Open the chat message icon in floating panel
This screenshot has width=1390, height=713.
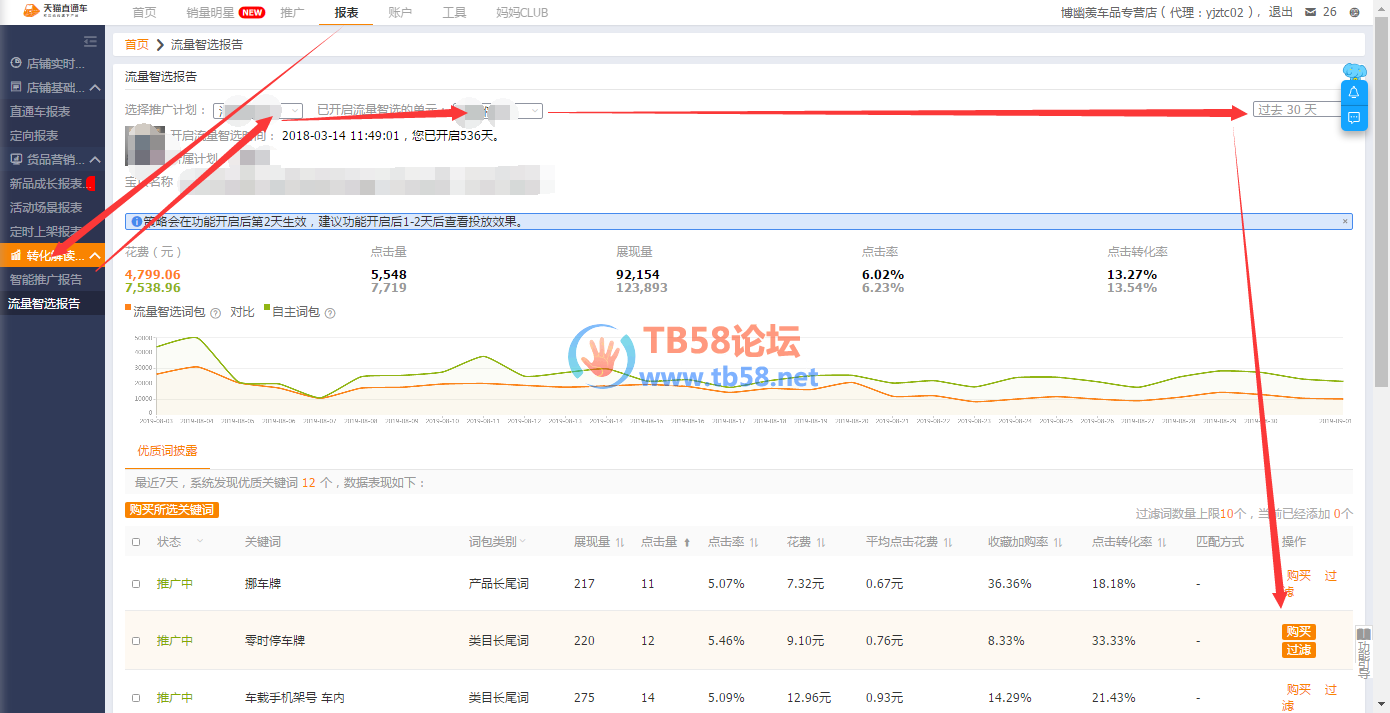[x=1353, y=118]
